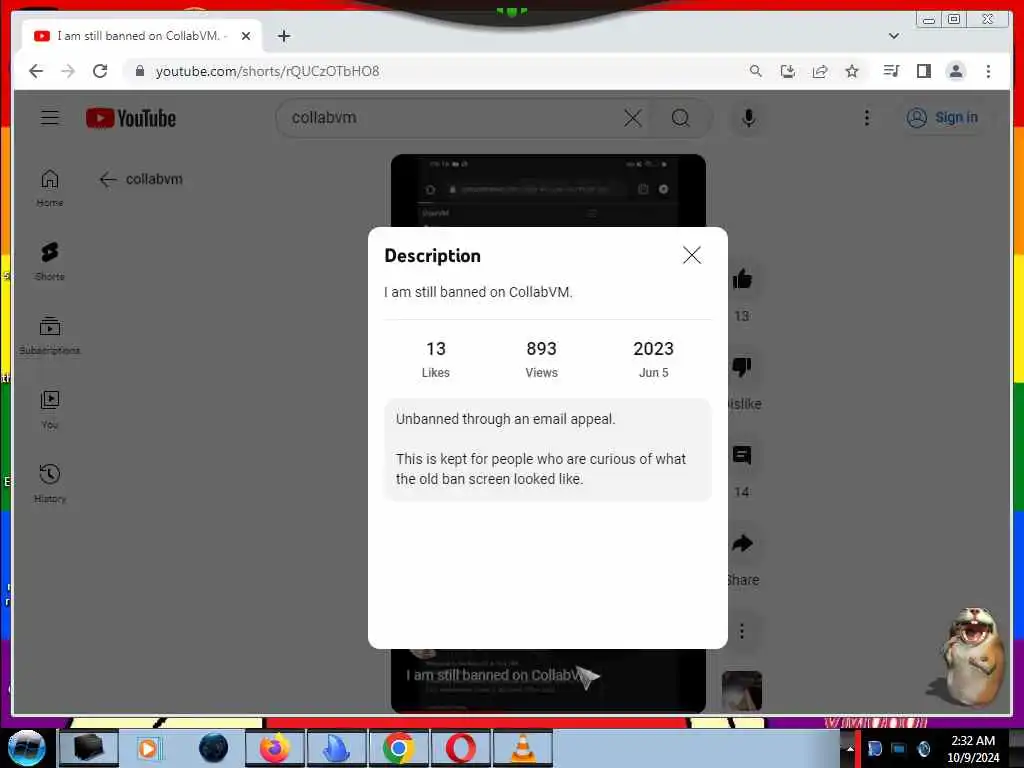Open YouTube settings three-dot menu

click(x=867, y=118)
